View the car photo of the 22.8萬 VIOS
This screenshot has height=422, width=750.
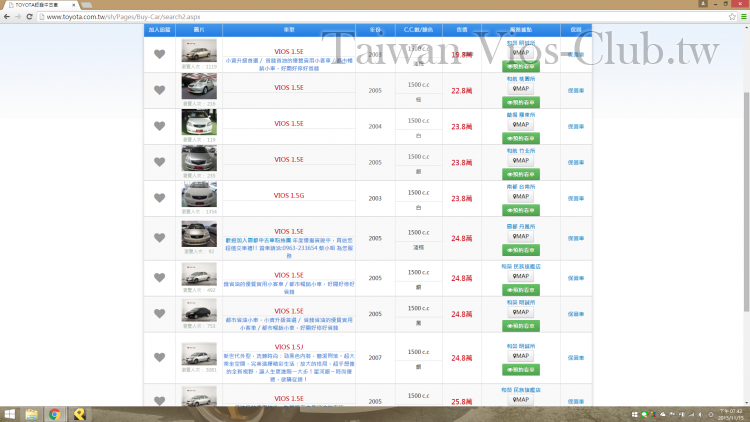199,86
